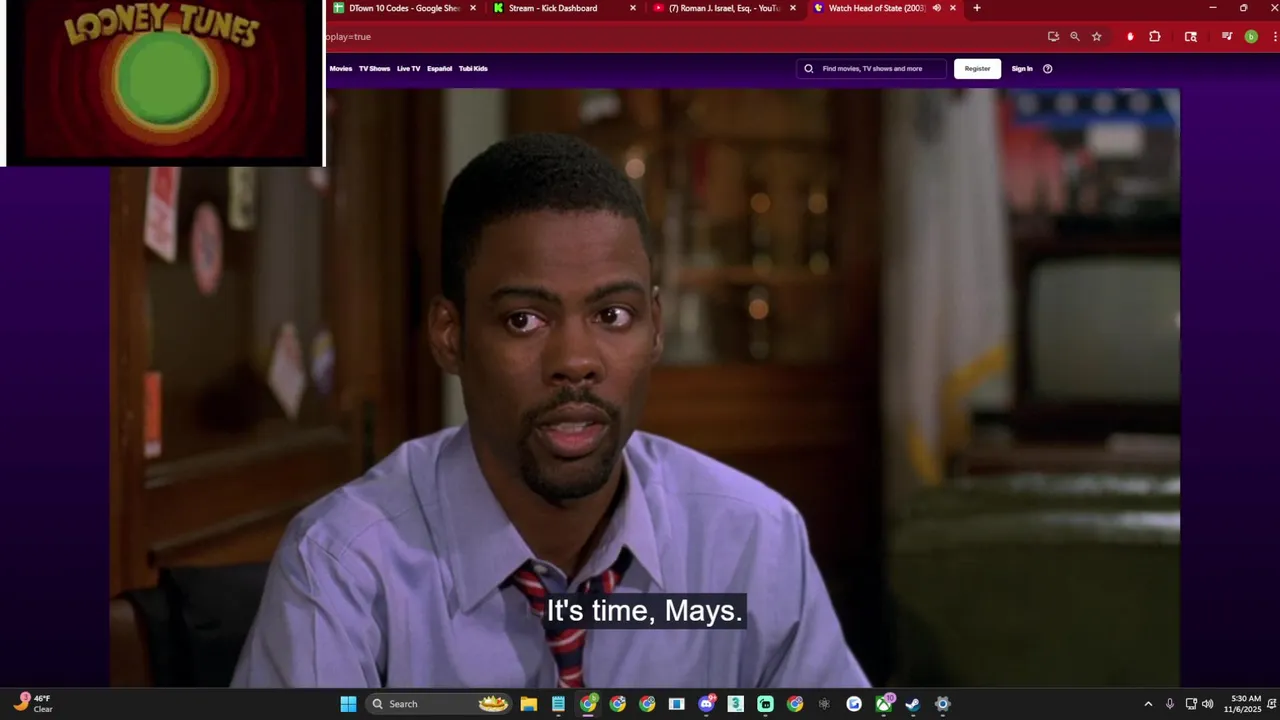Switch to the DTown 10 Codes Google Sheets tab
Viewport: 1280px width, 720px height.
point(405,8)
